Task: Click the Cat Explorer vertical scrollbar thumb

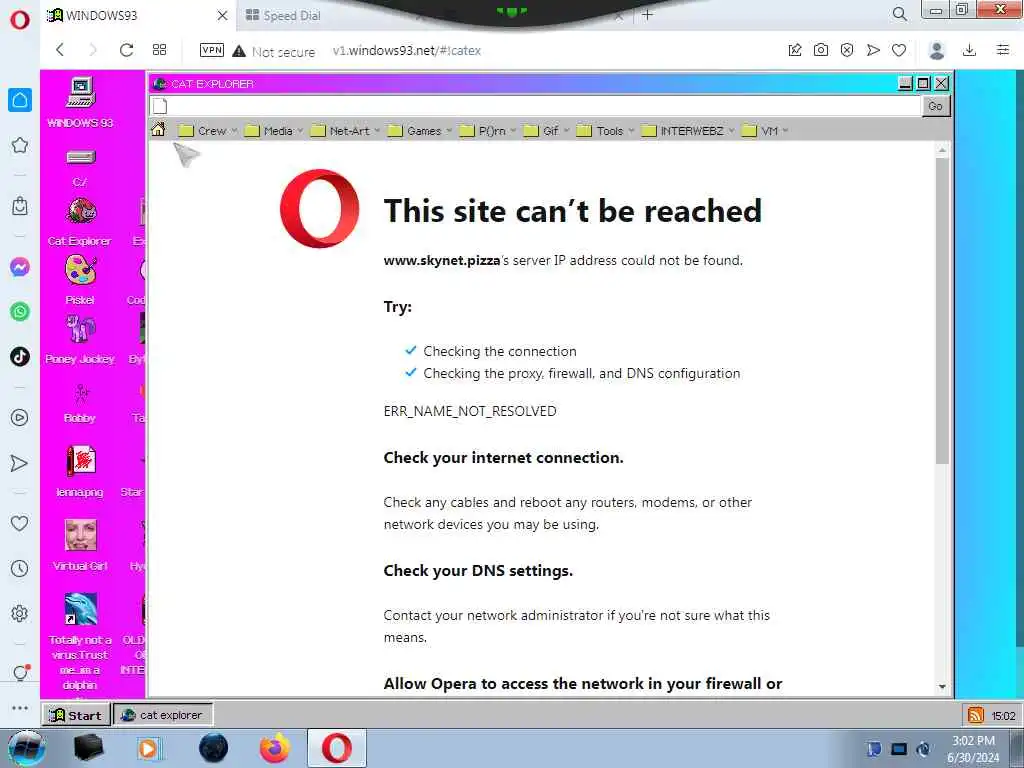Action: (942, 310)
